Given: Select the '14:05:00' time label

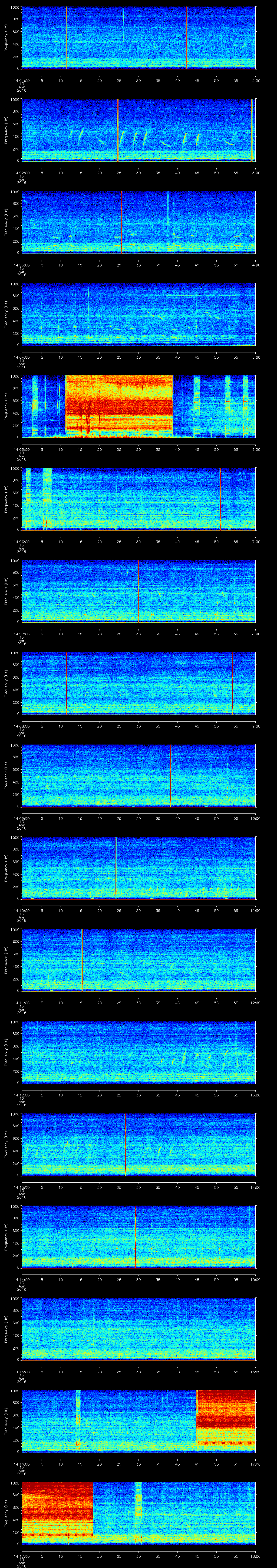Looking at the screenshot, I should tap(21, 449).
